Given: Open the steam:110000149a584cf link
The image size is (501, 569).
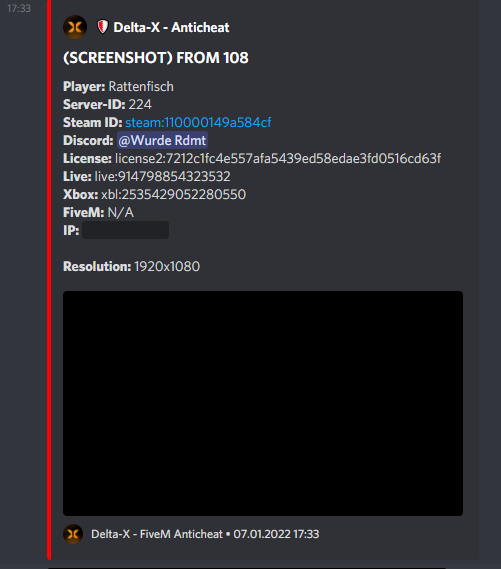Looking at the screenshot, I should pos(198,123).
